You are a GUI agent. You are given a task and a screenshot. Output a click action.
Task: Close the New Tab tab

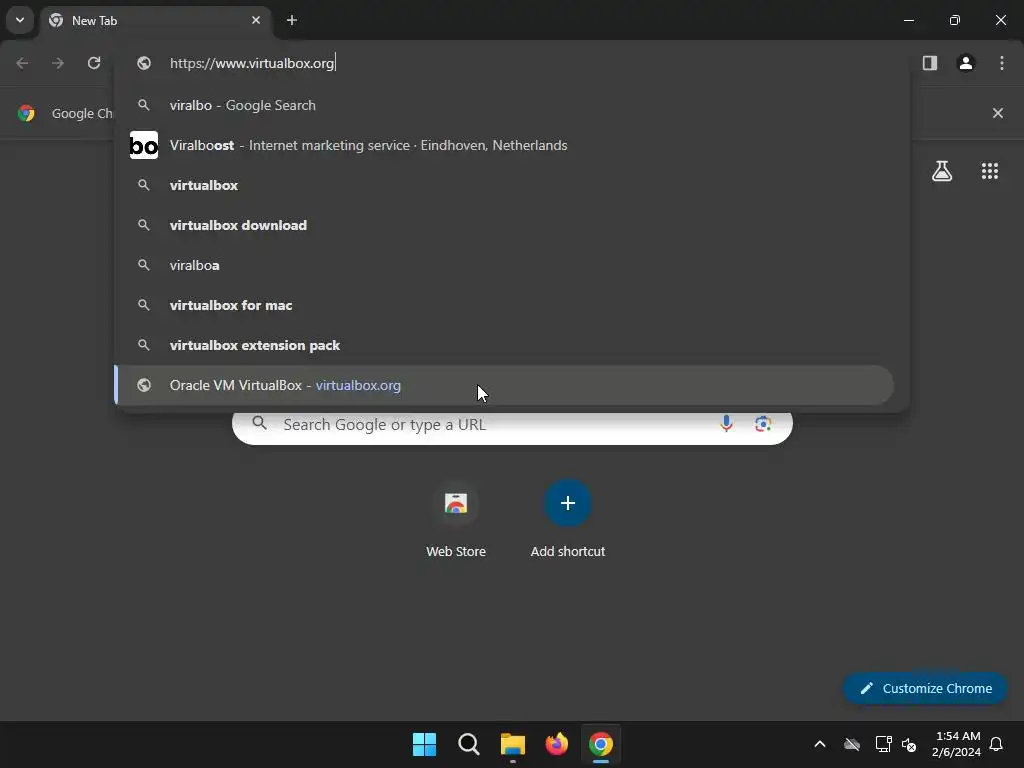tap(255, 20)
